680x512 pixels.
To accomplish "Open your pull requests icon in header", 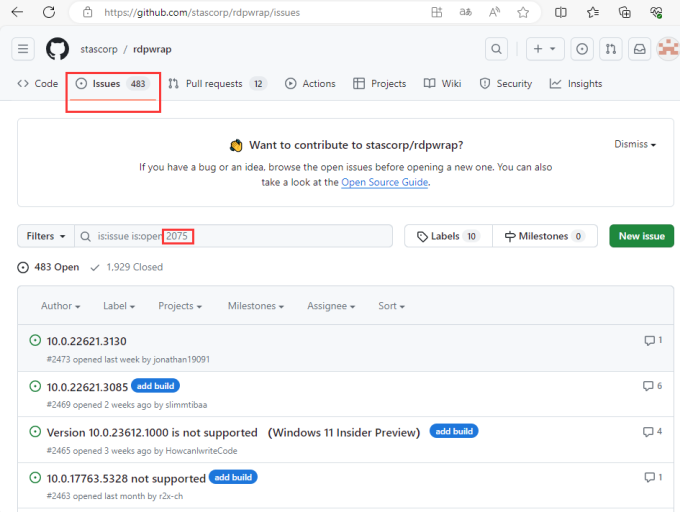I will [x=611, y=49].
